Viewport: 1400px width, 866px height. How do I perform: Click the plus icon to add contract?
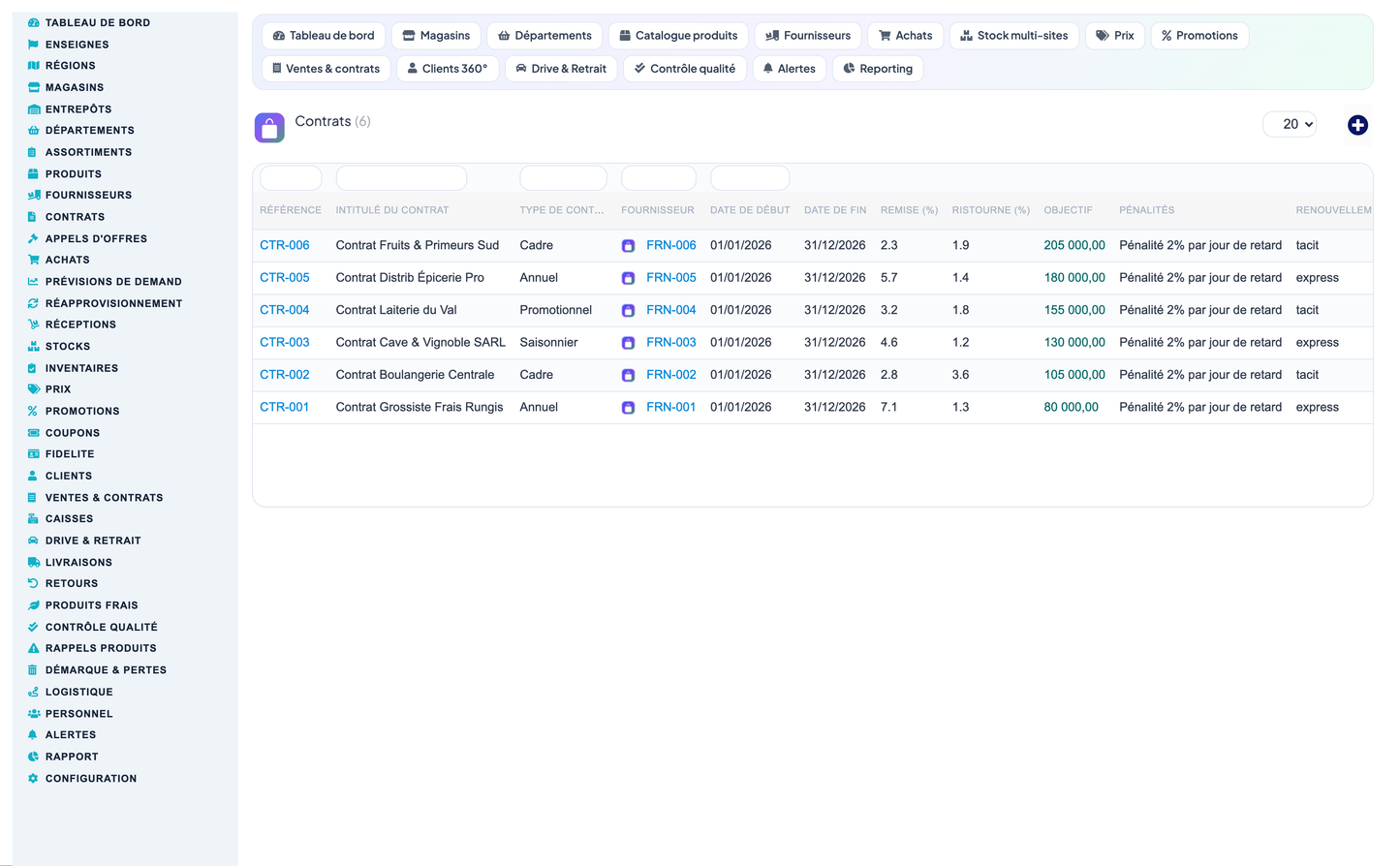[x=1357, y=125]
